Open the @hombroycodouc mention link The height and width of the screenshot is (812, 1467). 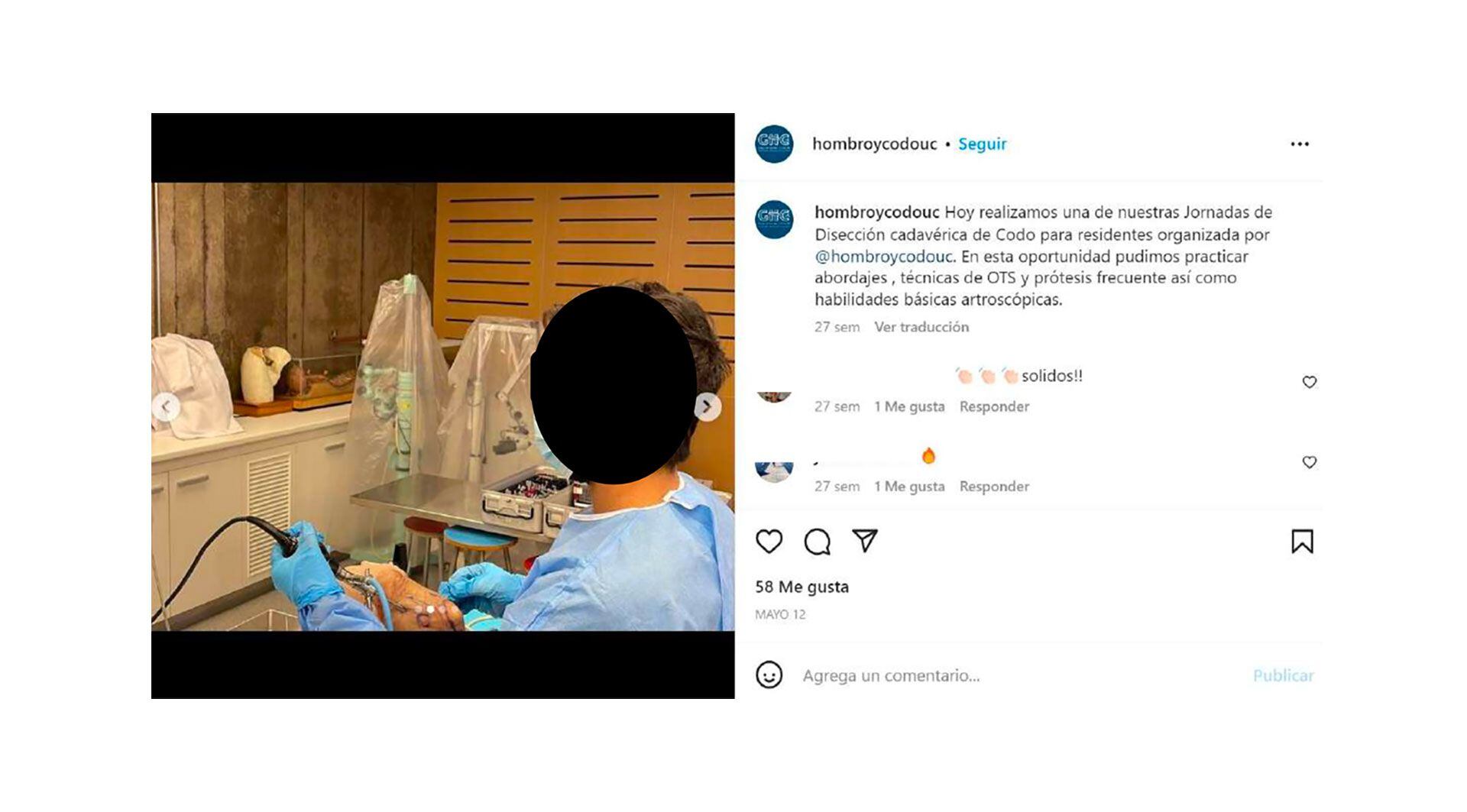[884, 256]
